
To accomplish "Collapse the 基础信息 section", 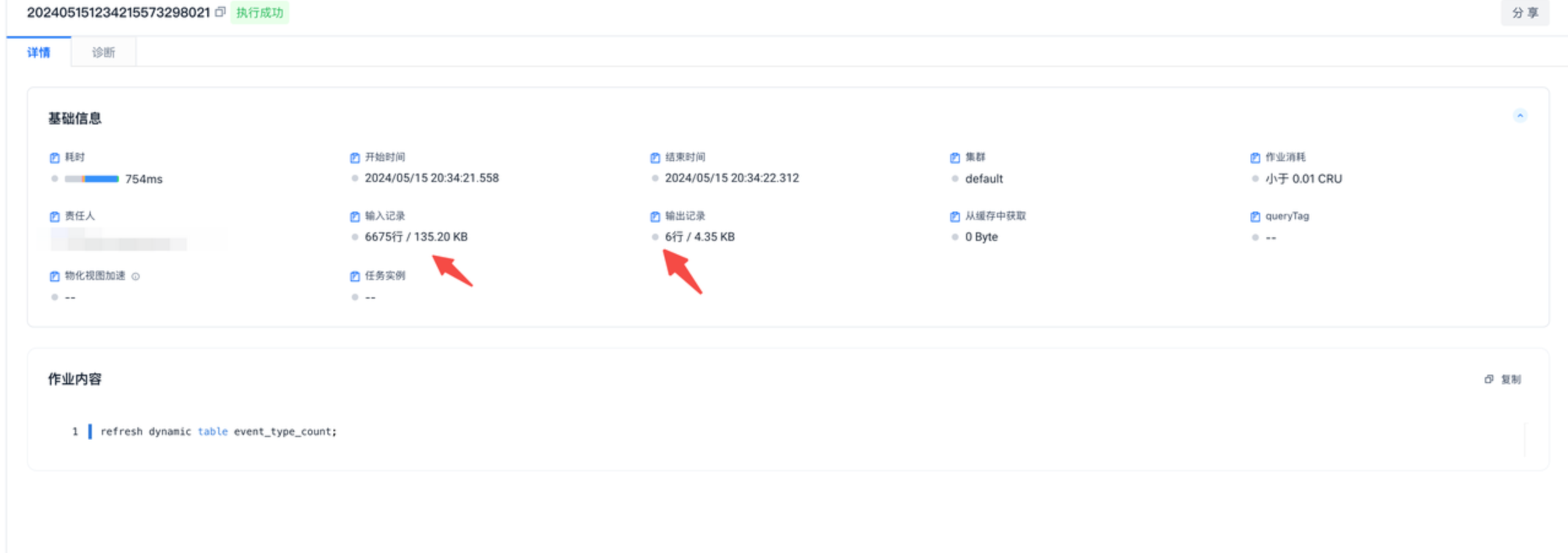I will pos(1520,116).
